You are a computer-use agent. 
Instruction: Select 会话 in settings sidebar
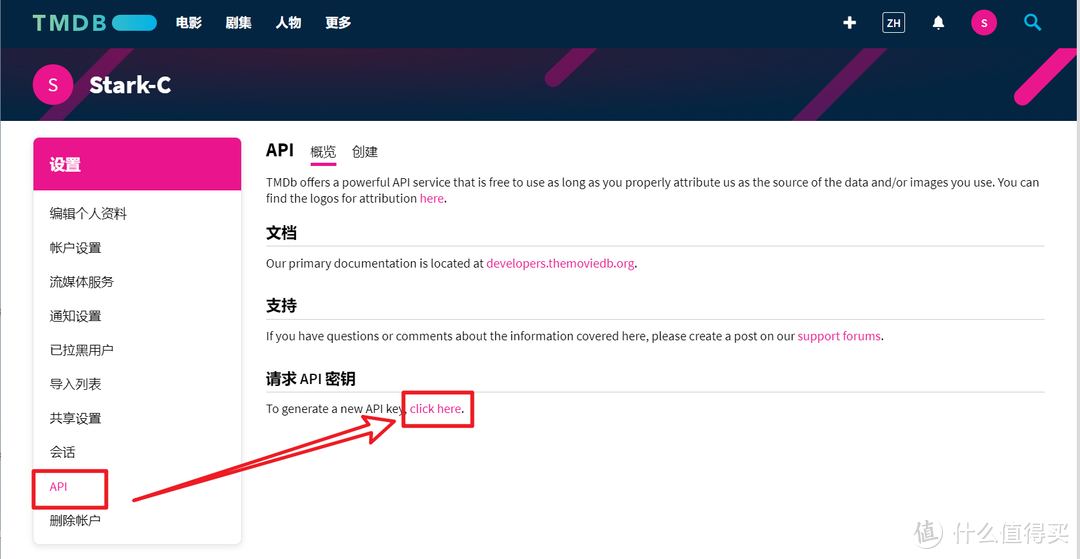[x=62, y=452]
